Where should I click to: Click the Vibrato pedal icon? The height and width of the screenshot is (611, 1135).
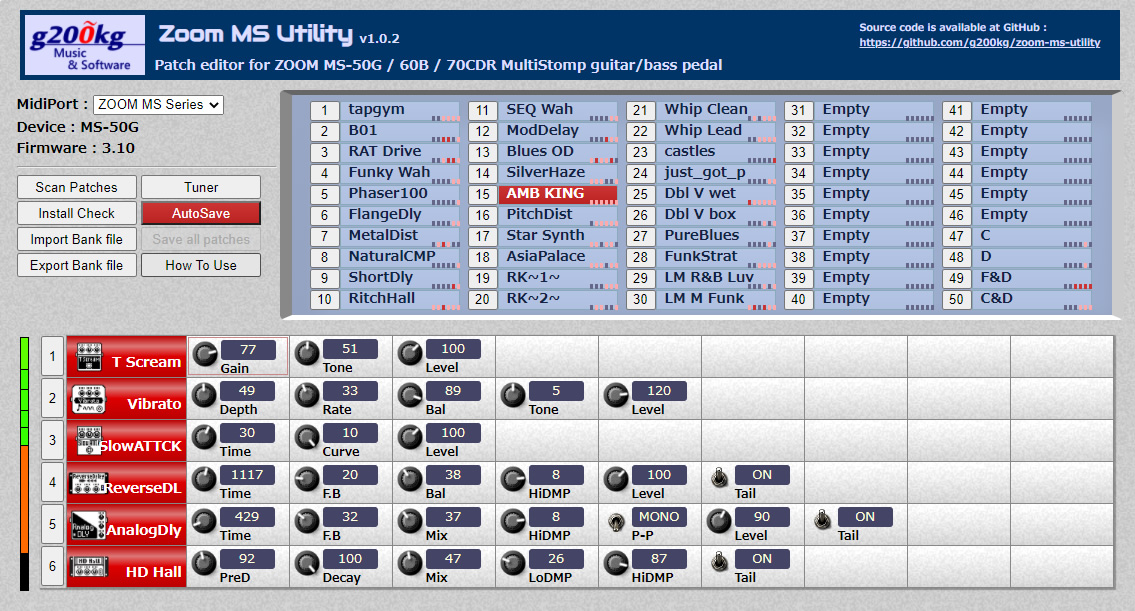[89, 399]
